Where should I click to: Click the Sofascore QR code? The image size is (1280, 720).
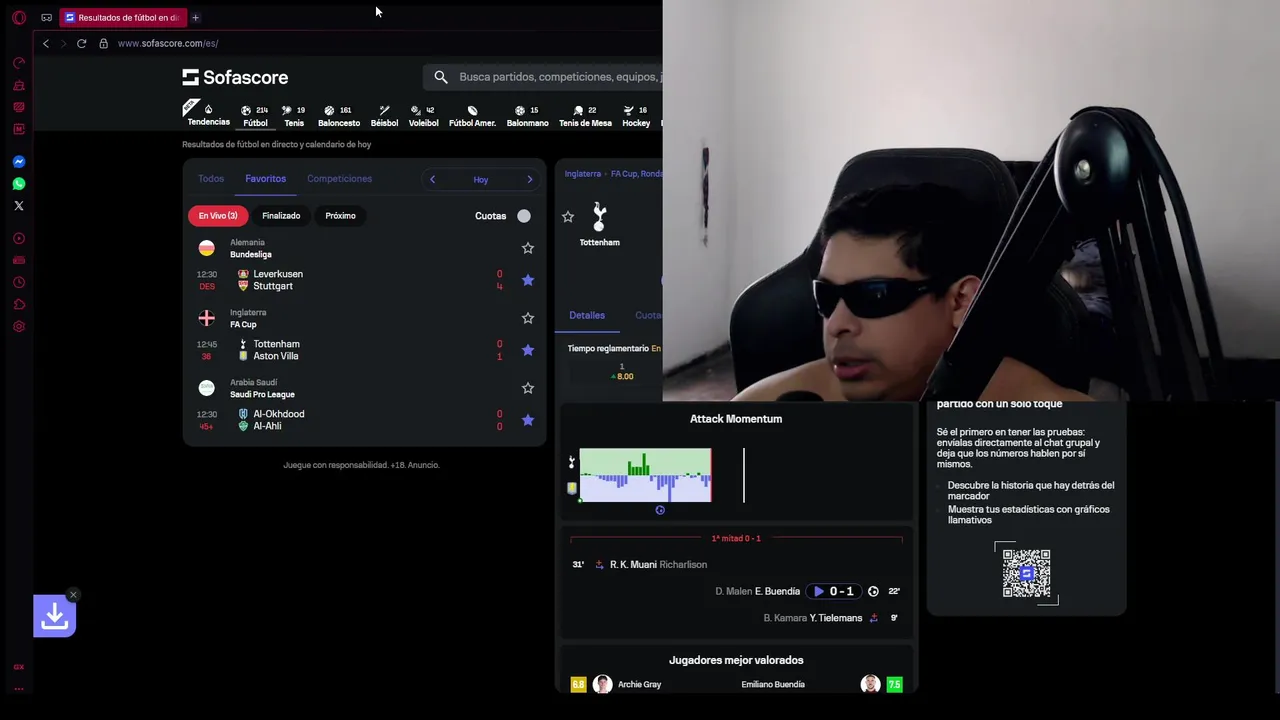(x=1026, y=573)
